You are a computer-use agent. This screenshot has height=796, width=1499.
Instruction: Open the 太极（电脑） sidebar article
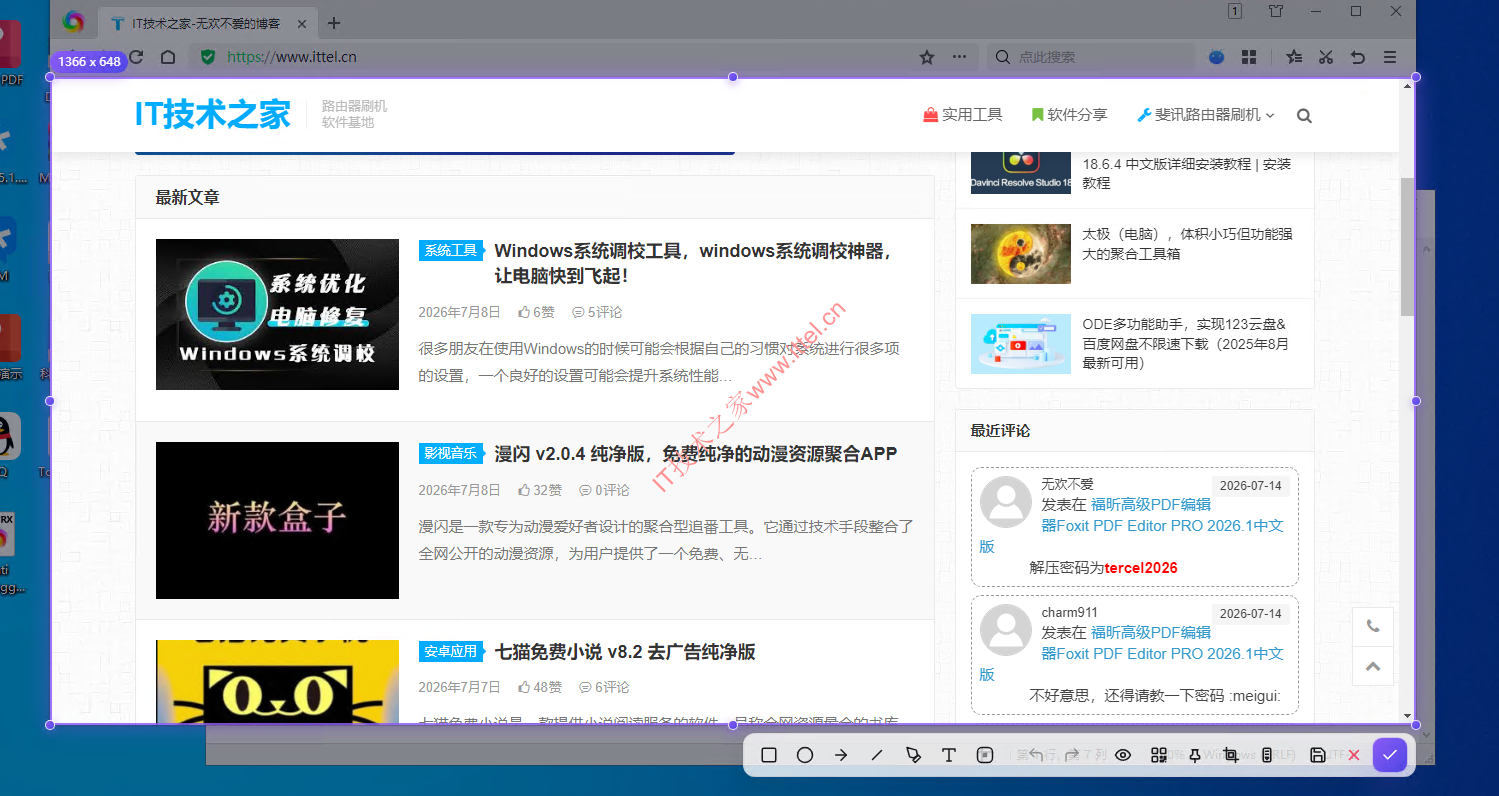coord(1187,243)
